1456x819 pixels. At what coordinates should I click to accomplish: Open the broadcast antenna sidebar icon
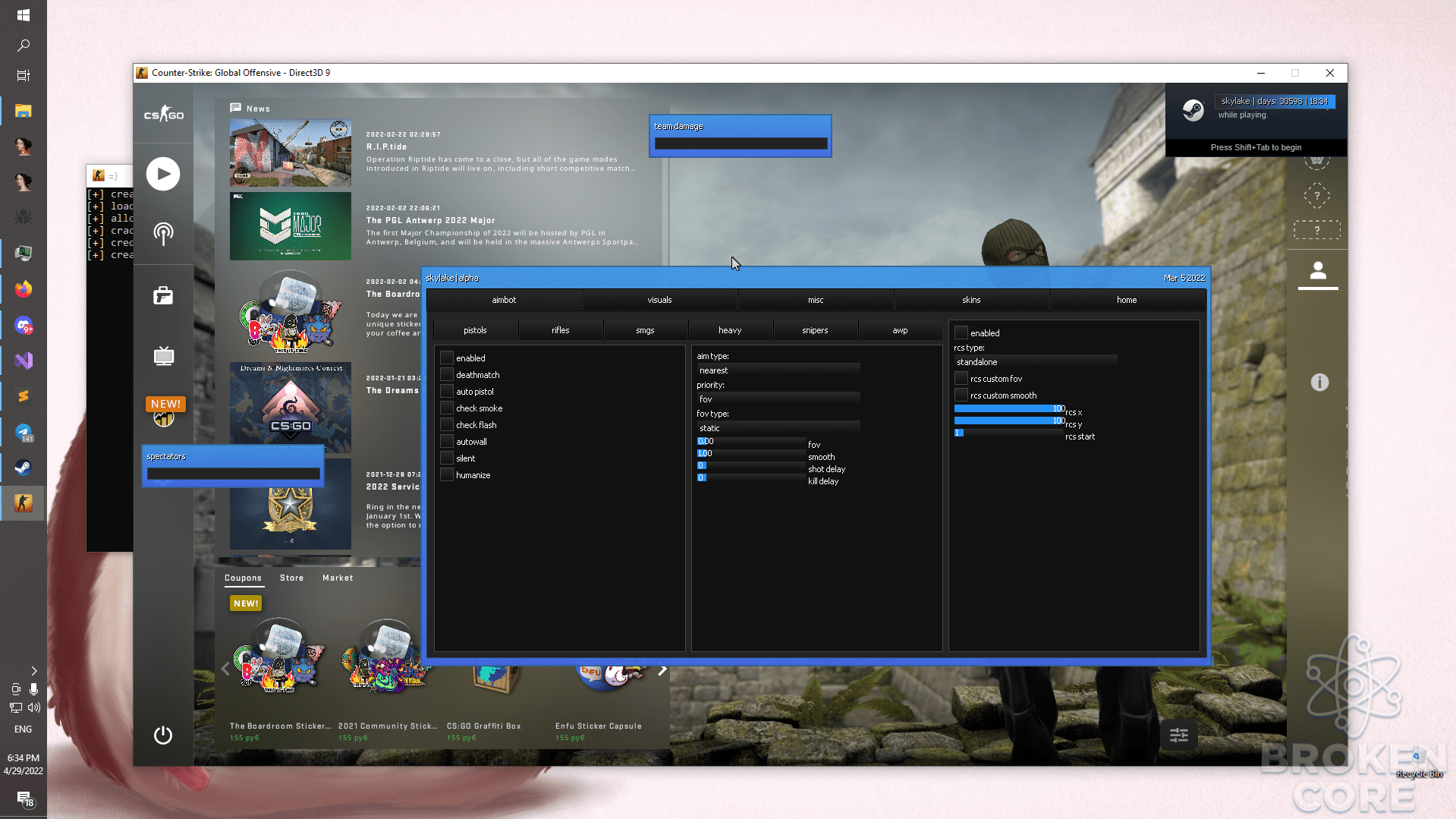pyautogui.click(x=163, y=233)
